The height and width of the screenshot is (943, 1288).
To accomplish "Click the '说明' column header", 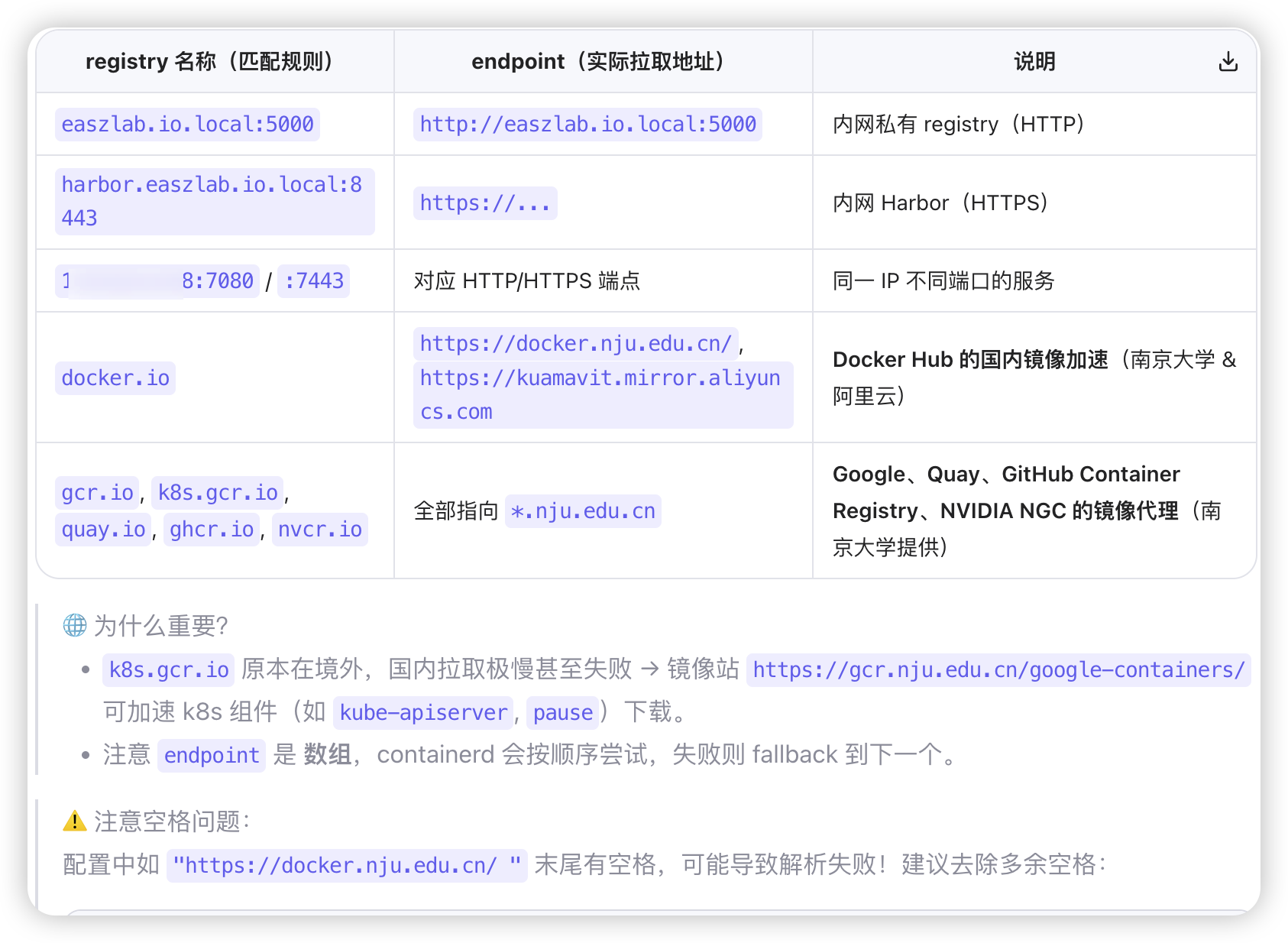I will click(x=1034, y=61).
